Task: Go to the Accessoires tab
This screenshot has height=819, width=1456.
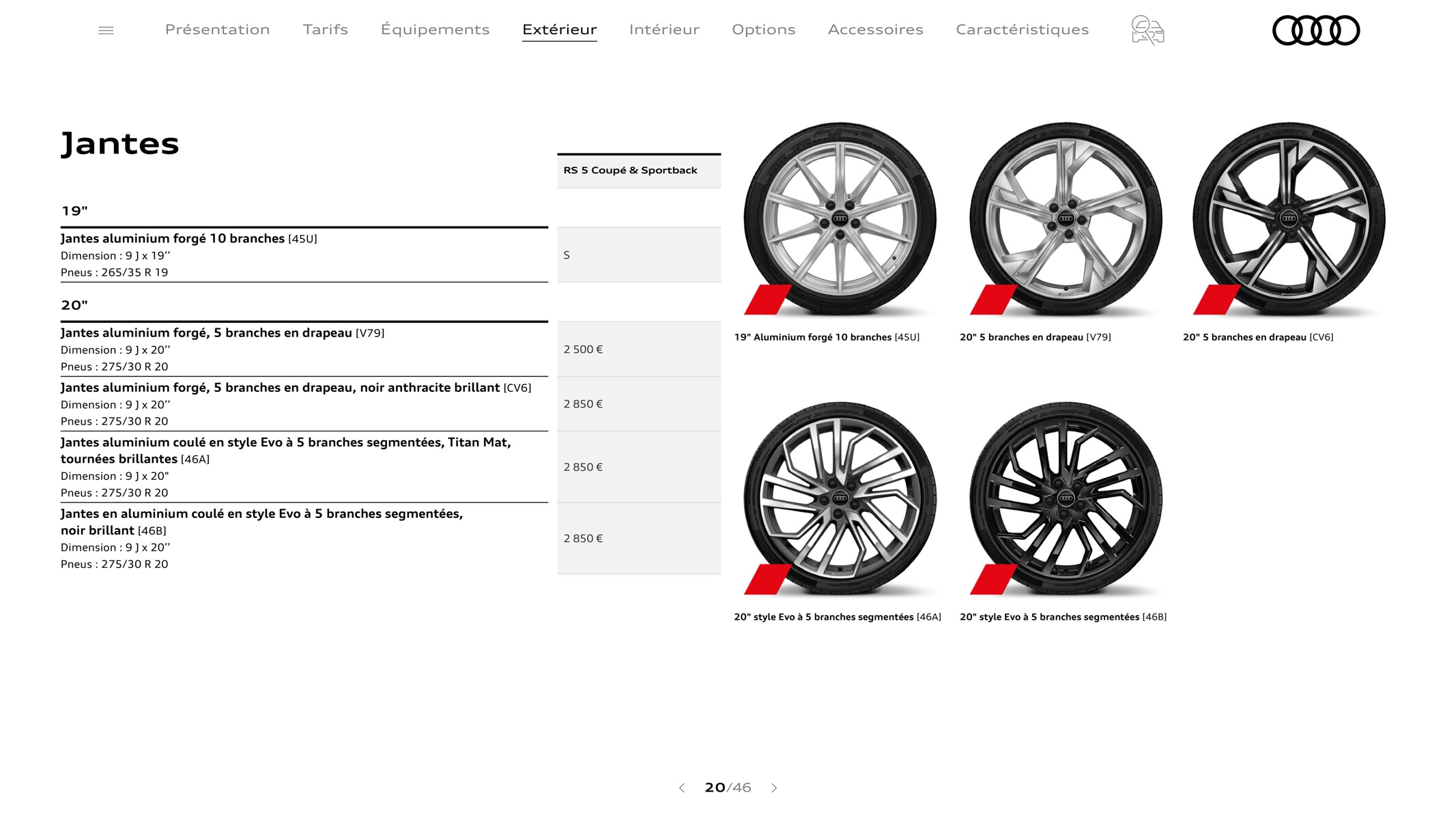Action: [x=876, y=29]
